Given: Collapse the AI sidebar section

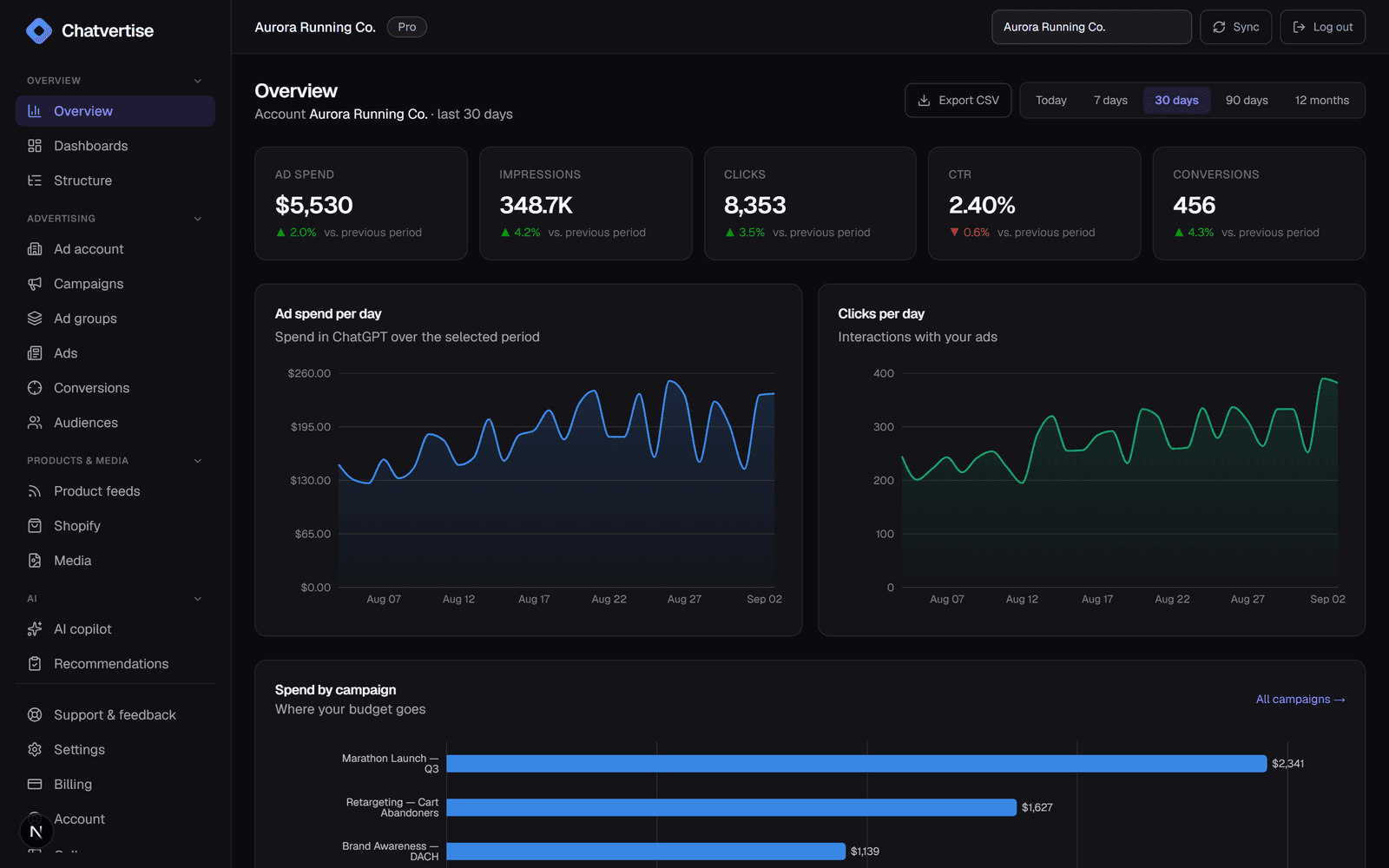Looking at the screenshot, I should (198, 599).
